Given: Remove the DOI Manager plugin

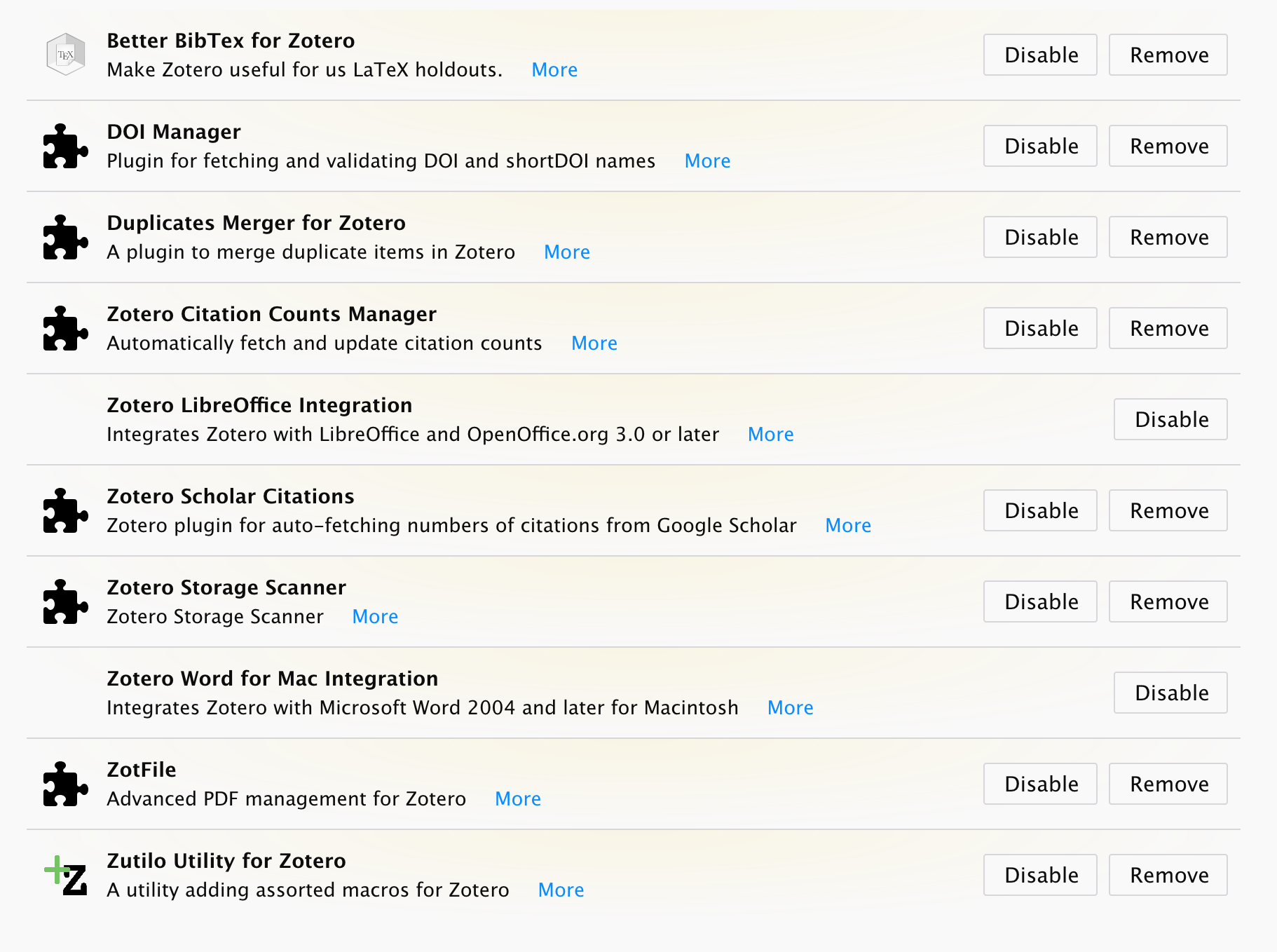Looking at the screenshot, I should (1168, 146).
